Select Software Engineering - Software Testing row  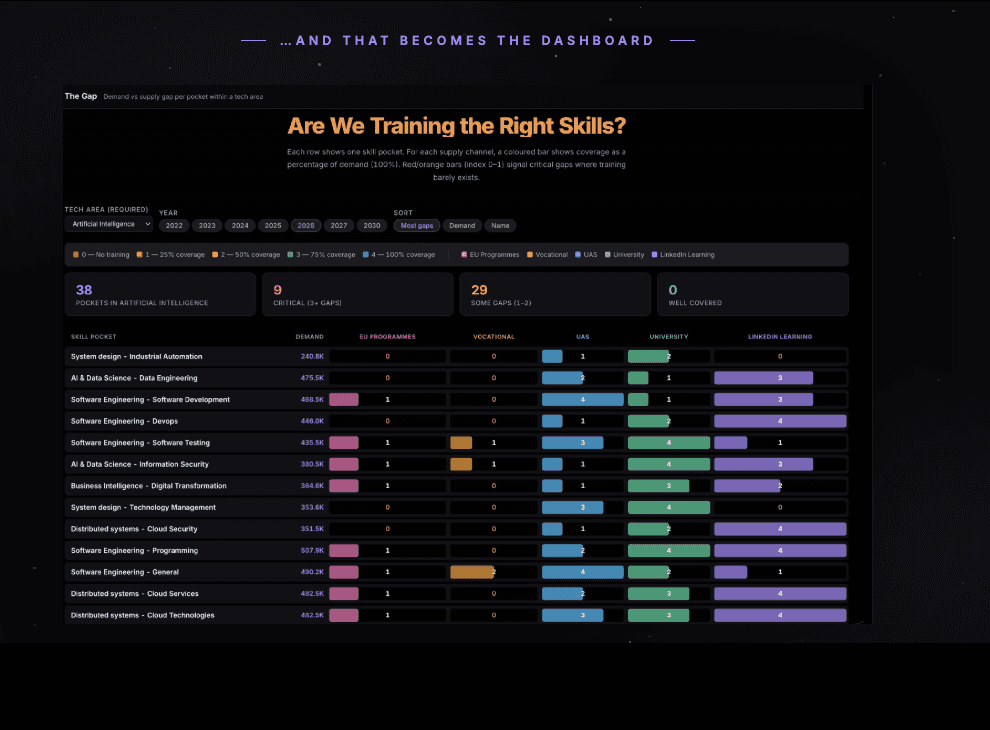pyautogui.click(x=456, y=443)
